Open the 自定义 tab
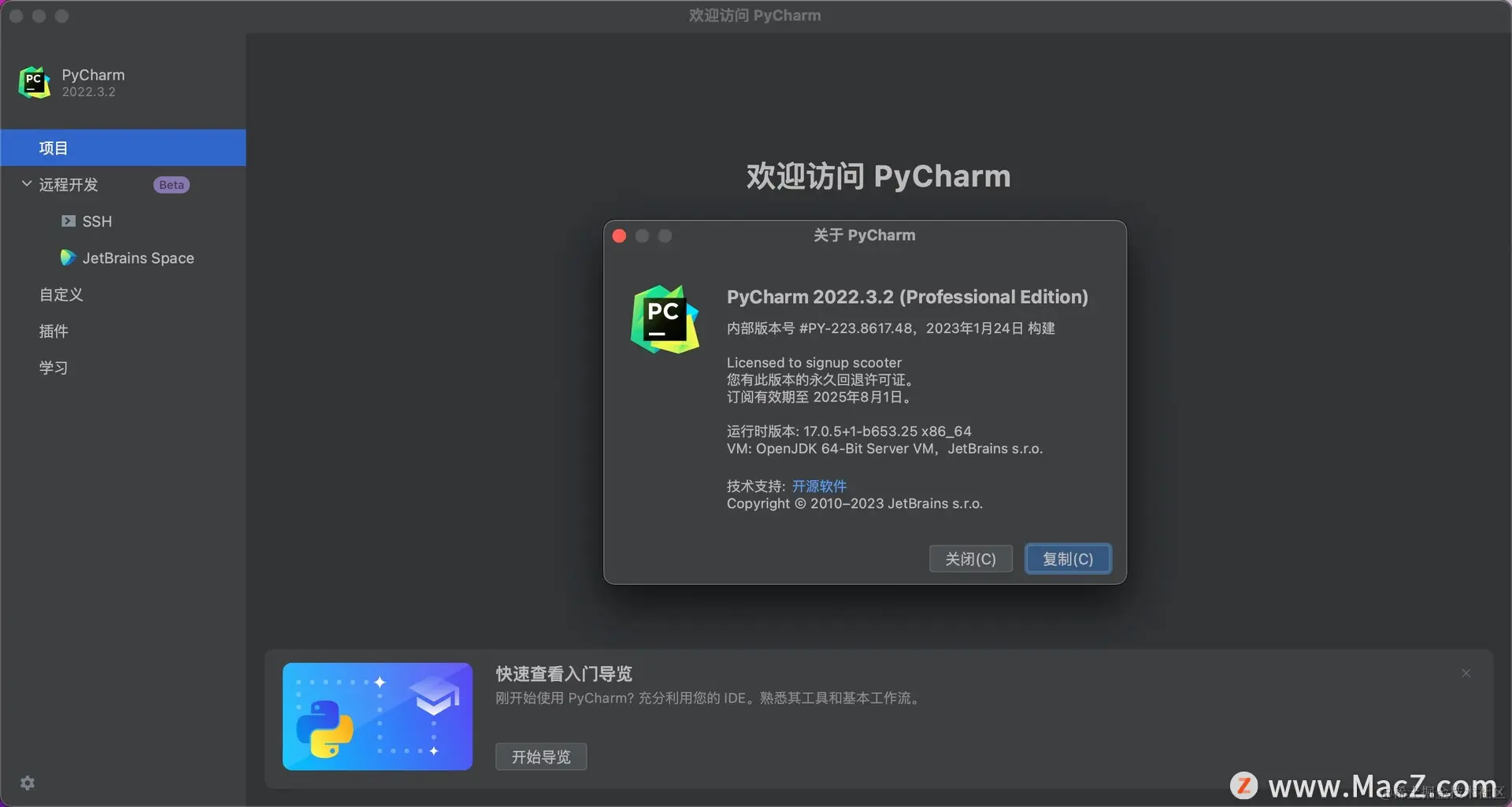1512x807 pixels. [x=61, y=294]
